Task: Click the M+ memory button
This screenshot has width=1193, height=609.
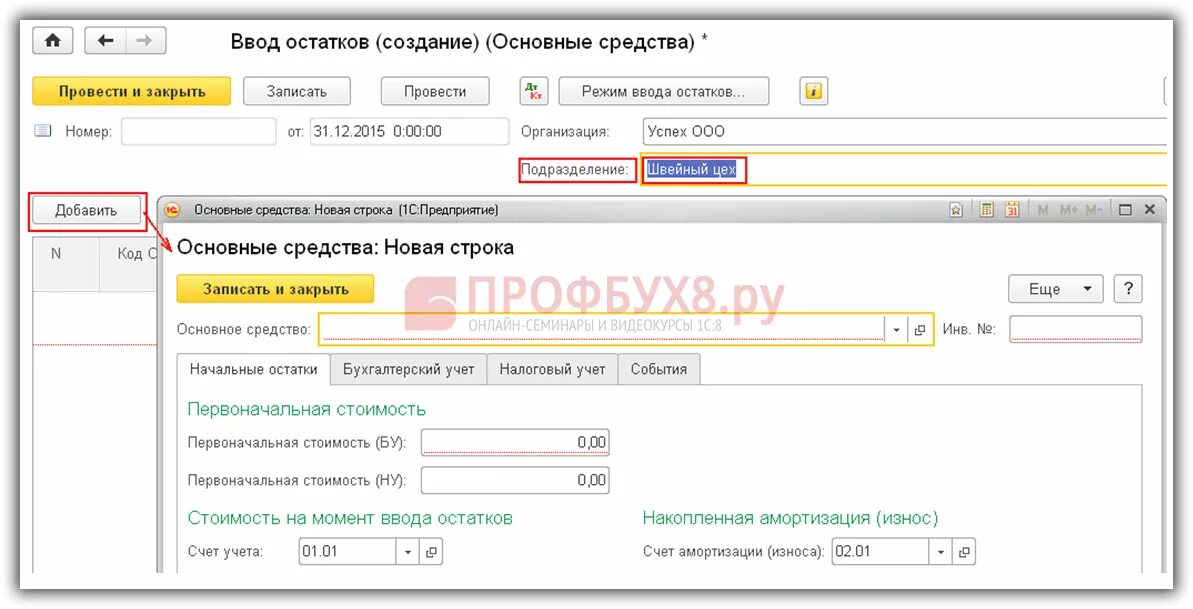Action: 1067,210
